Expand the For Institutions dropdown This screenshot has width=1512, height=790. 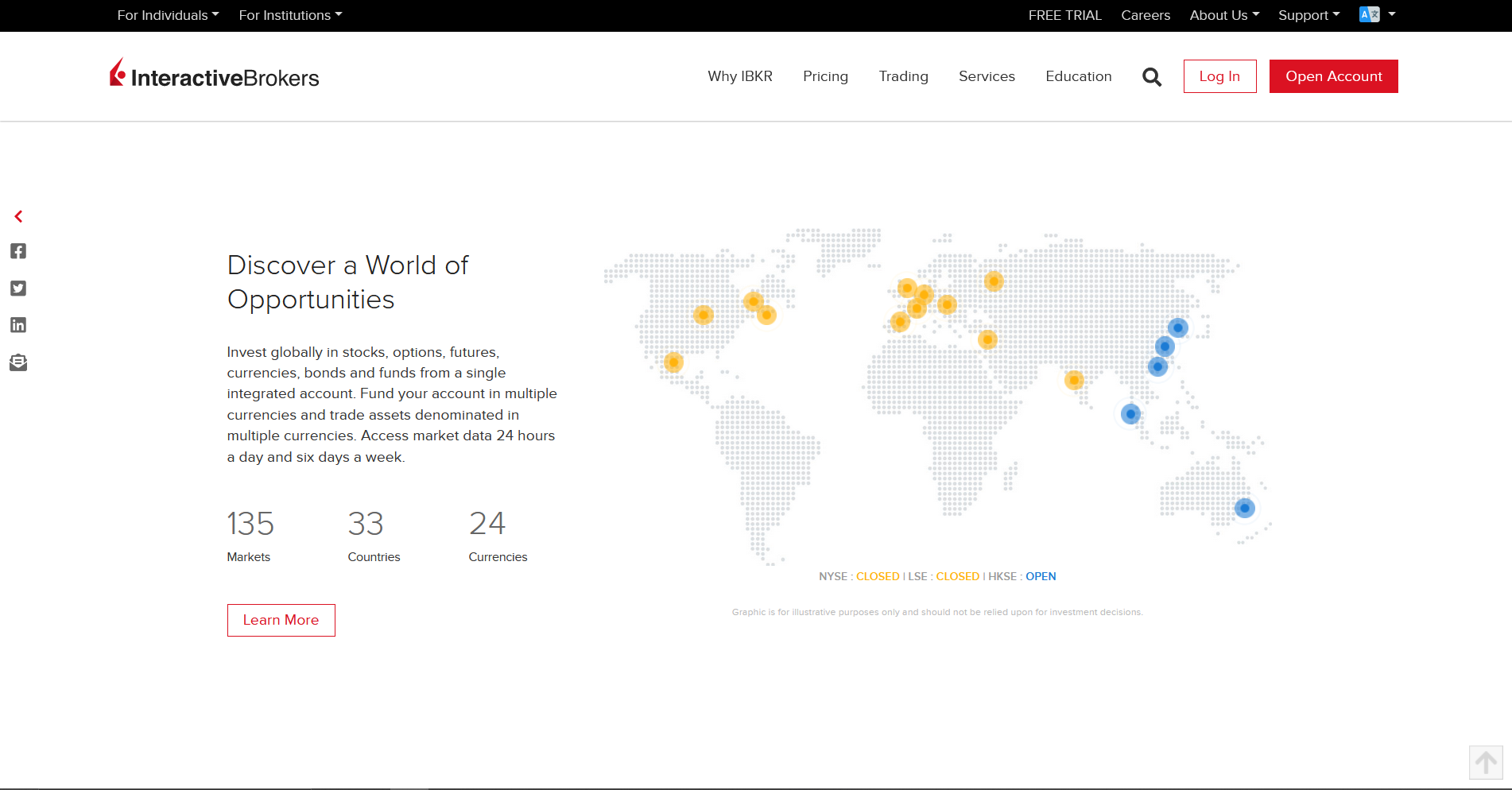point(290,15)
